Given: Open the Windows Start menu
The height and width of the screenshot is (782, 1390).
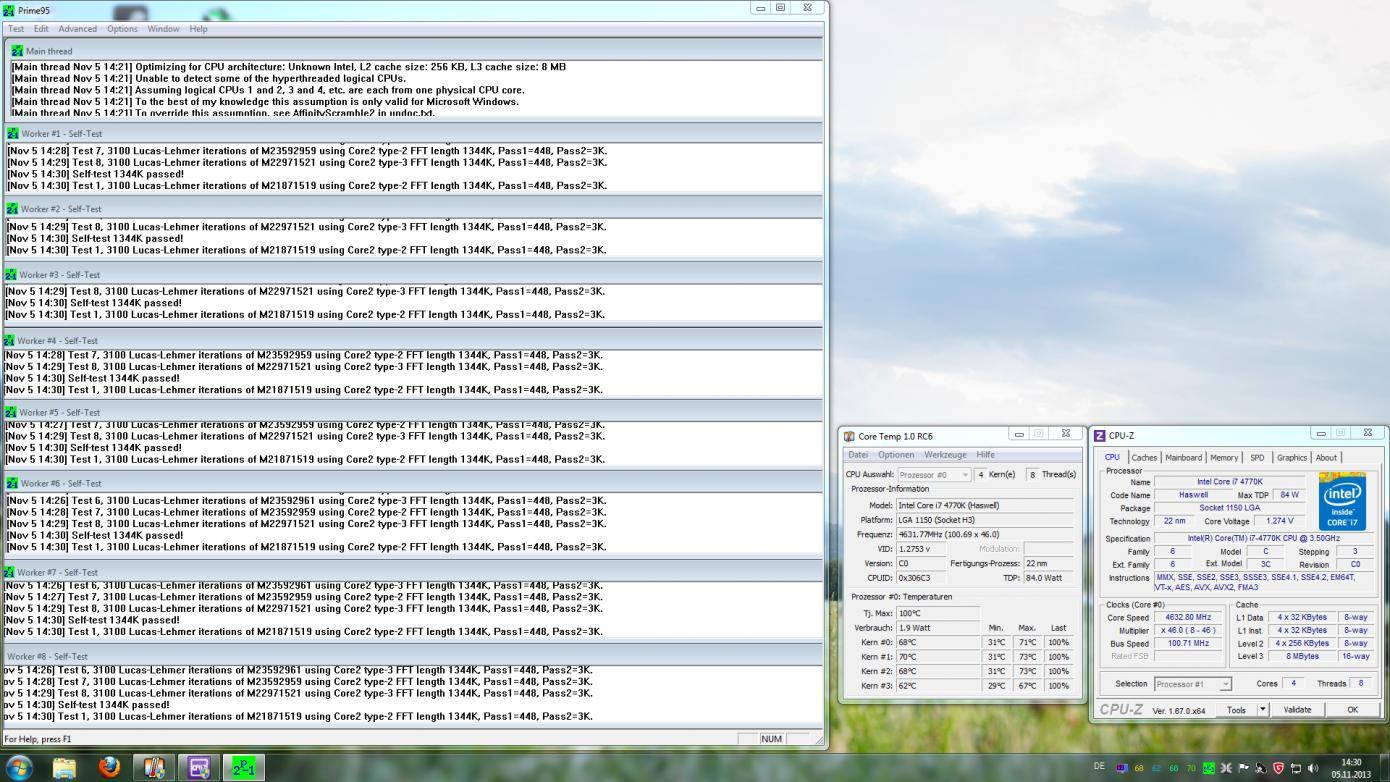Looking at the screenshot, I should coord(19,767).
